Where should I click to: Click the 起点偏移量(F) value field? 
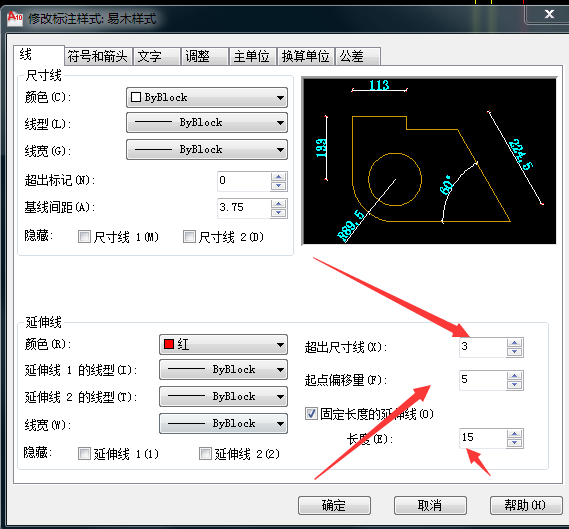[x=483, y=380]
